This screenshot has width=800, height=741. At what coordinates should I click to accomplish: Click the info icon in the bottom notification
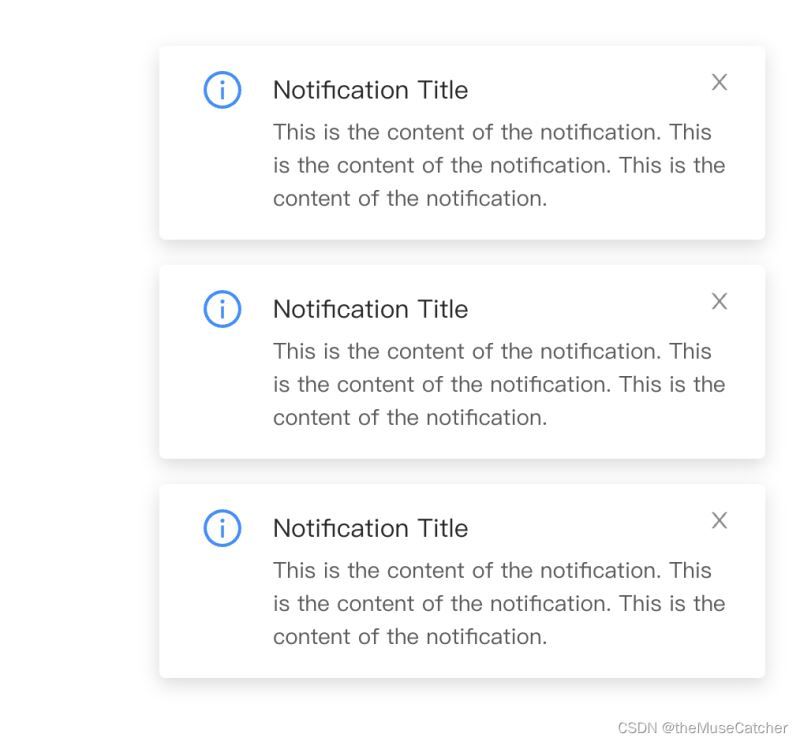(x=222, y=528)
